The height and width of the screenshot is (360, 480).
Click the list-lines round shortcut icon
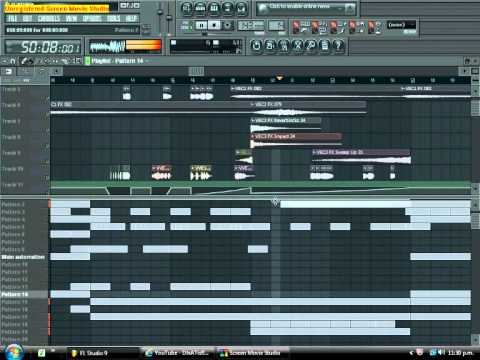(x=324, y=46)
